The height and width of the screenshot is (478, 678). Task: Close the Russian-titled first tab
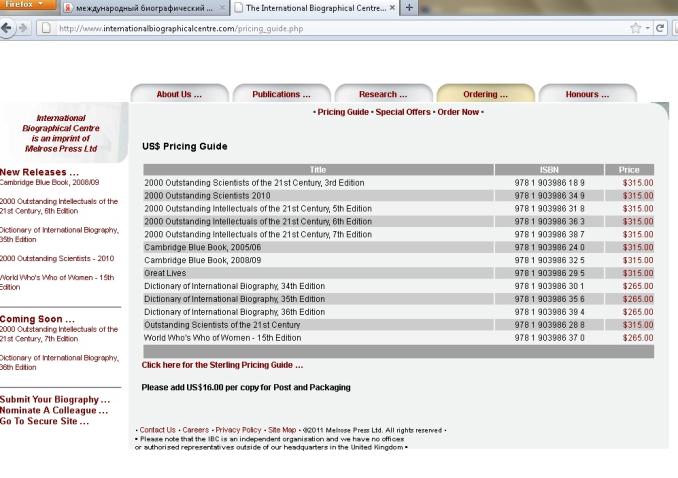[222, 8]
